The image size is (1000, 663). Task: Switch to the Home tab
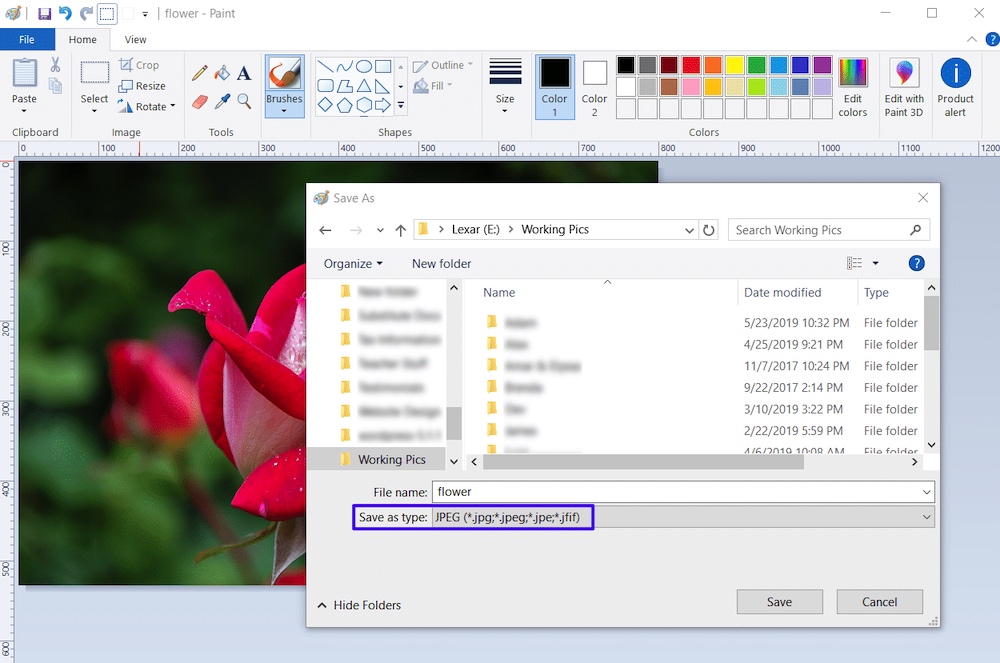pos(83,40)
